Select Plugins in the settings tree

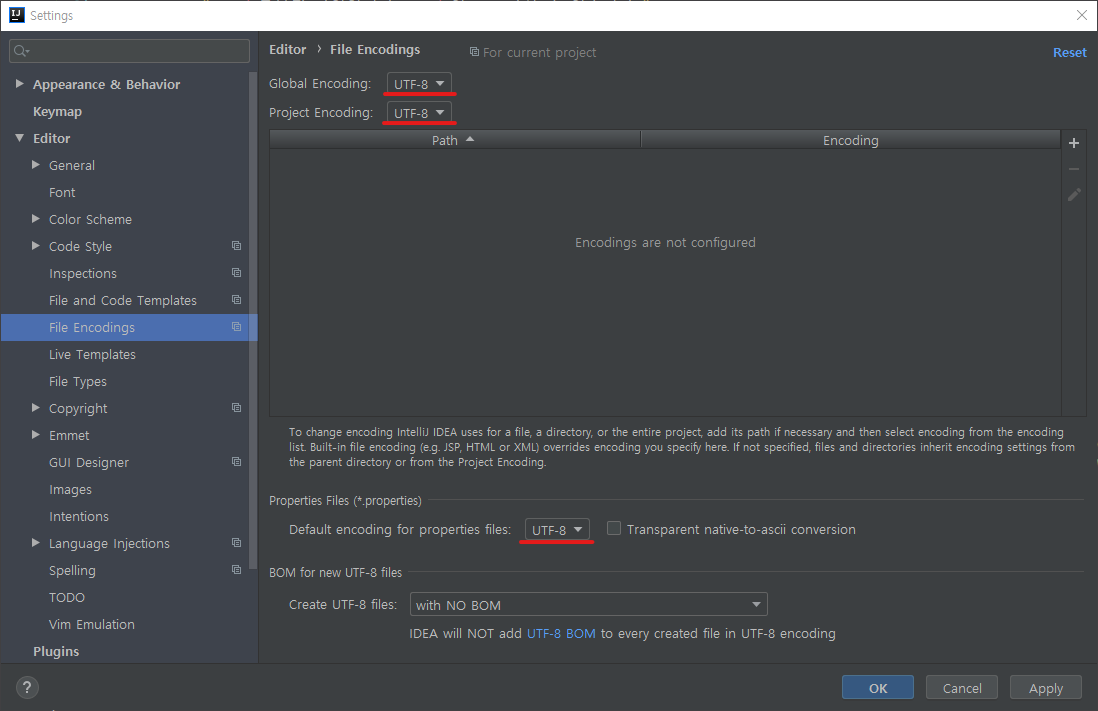coord(56,651)
